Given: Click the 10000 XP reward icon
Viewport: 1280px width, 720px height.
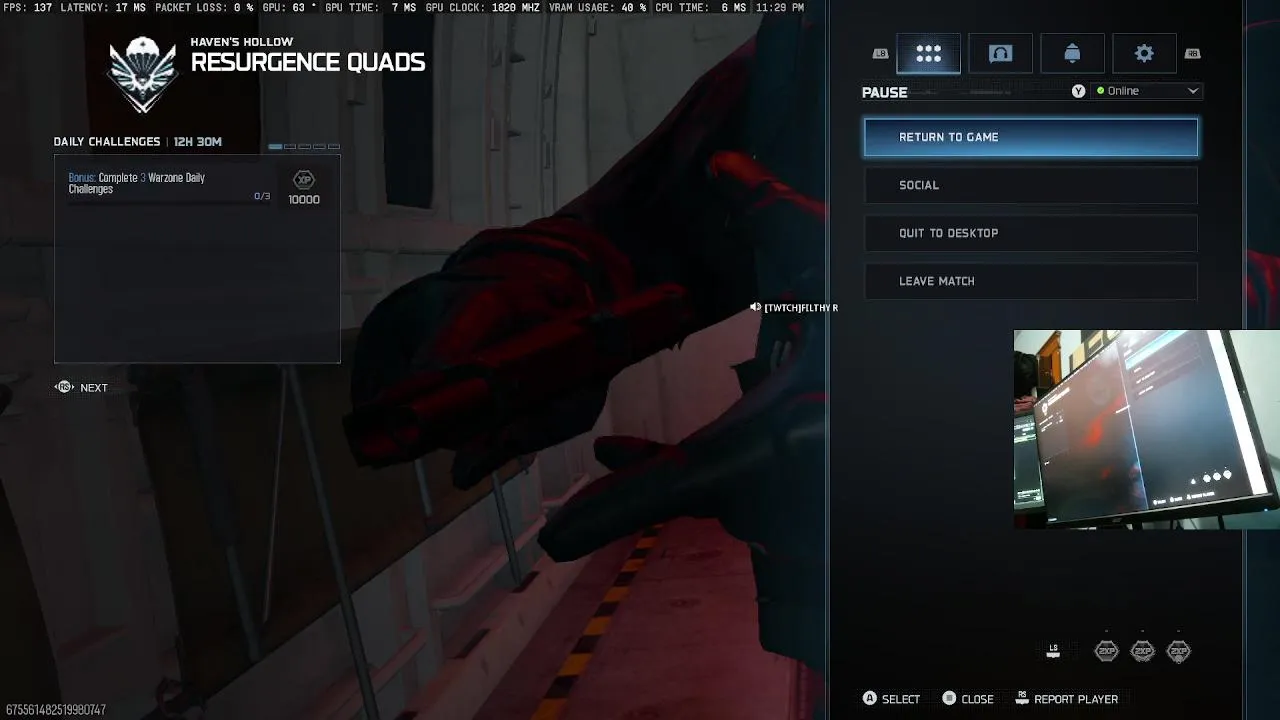Looking at the screenshot, I should click(304, 180).
